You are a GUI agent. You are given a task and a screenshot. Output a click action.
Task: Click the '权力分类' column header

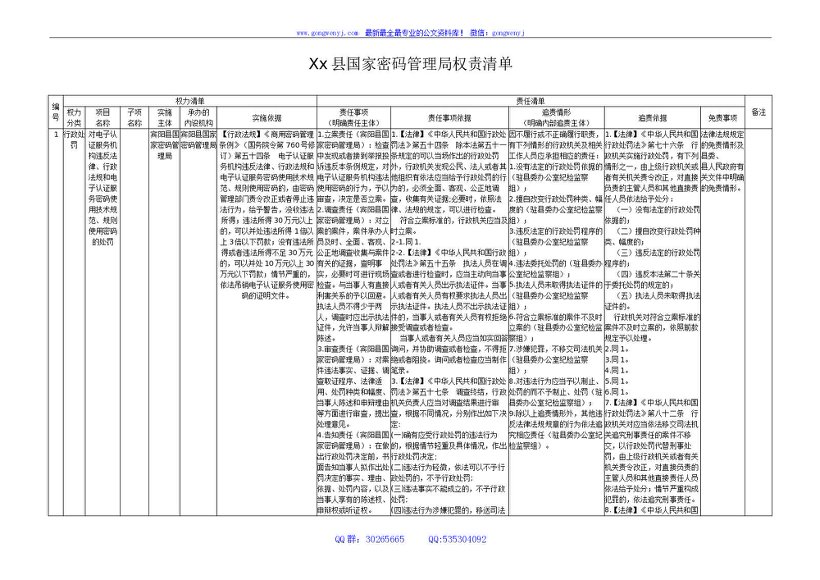click(74, 118)
